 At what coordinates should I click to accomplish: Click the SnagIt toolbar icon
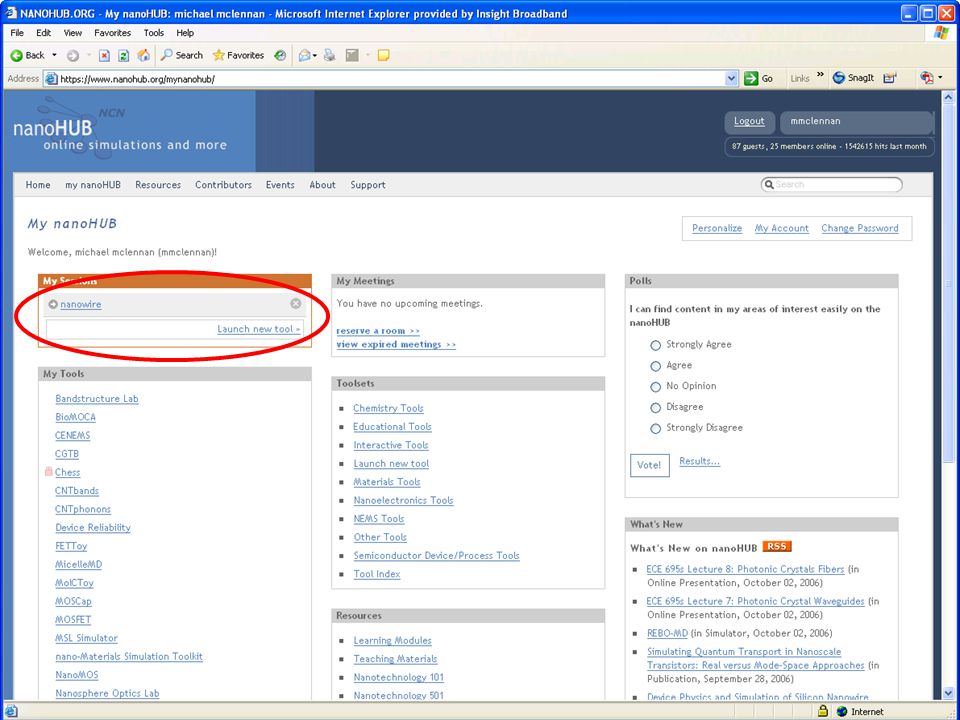pyautogui.click(x=853, y=78)
